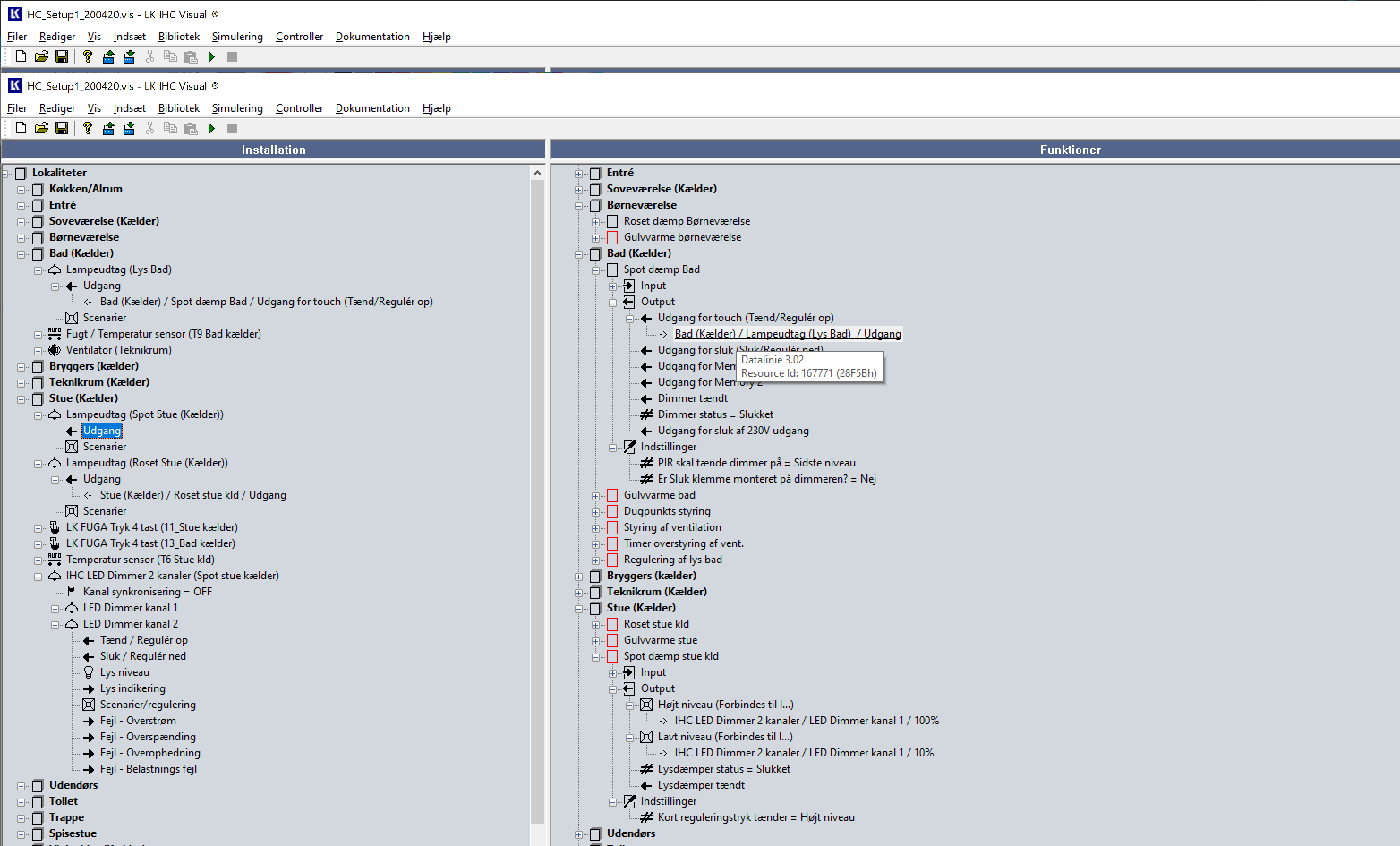Click the sensor icon for Temperatur sensor T6 Stue kld
The height and width of the screenshot is (846, 1400).
pos(55,560)
